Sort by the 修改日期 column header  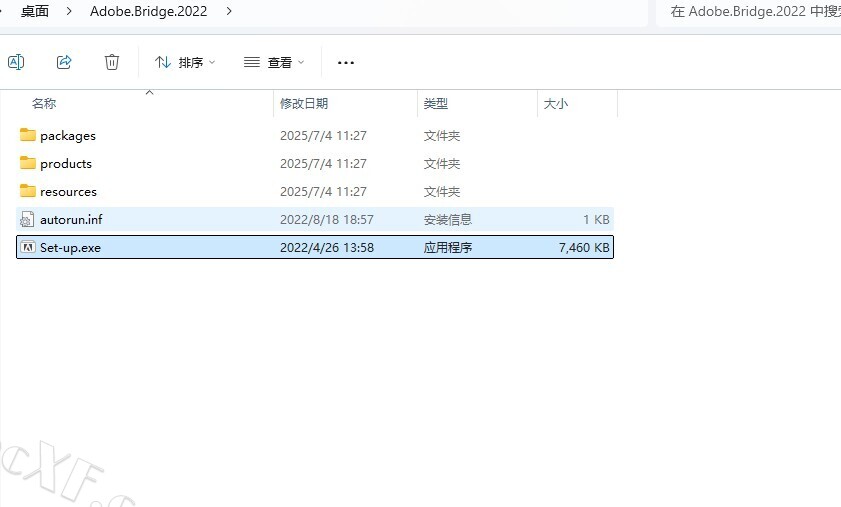pos(304,104)
